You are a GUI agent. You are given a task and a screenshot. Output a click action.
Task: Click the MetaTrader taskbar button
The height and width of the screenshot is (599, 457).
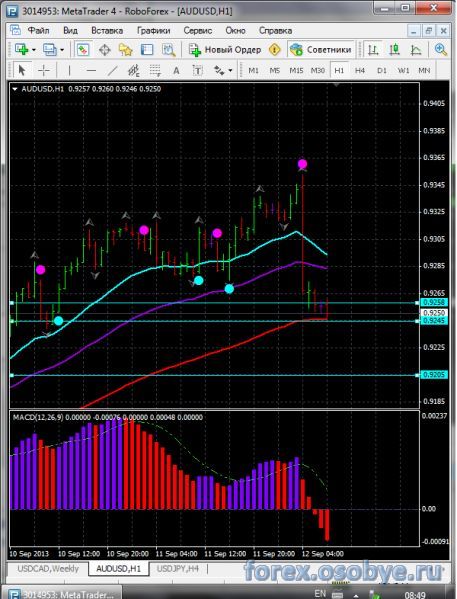pyautogui.click(x=62, y=594)
